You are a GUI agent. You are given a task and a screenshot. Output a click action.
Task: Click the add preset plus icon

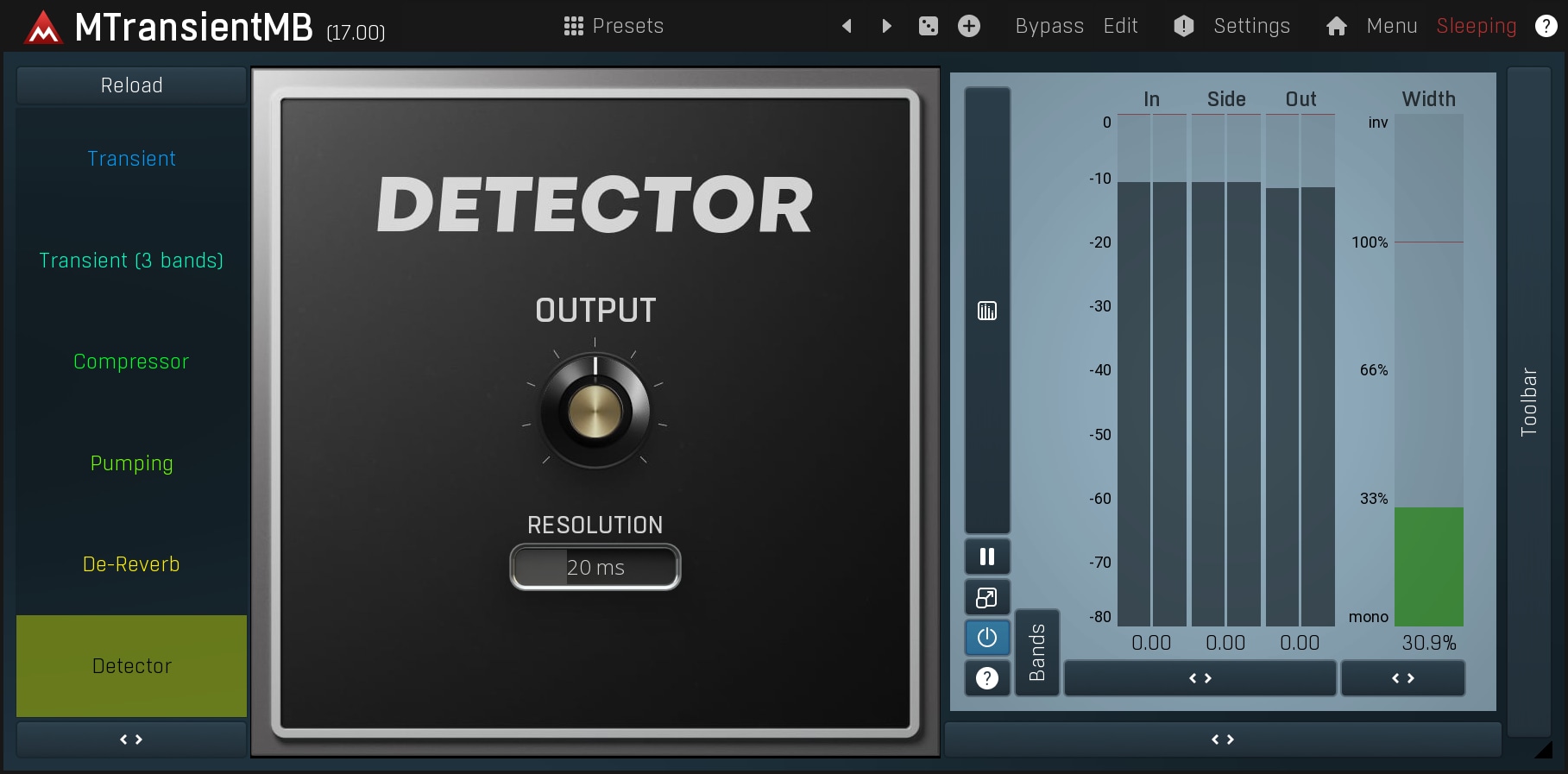pyautogui.click(x=969, y=26)
